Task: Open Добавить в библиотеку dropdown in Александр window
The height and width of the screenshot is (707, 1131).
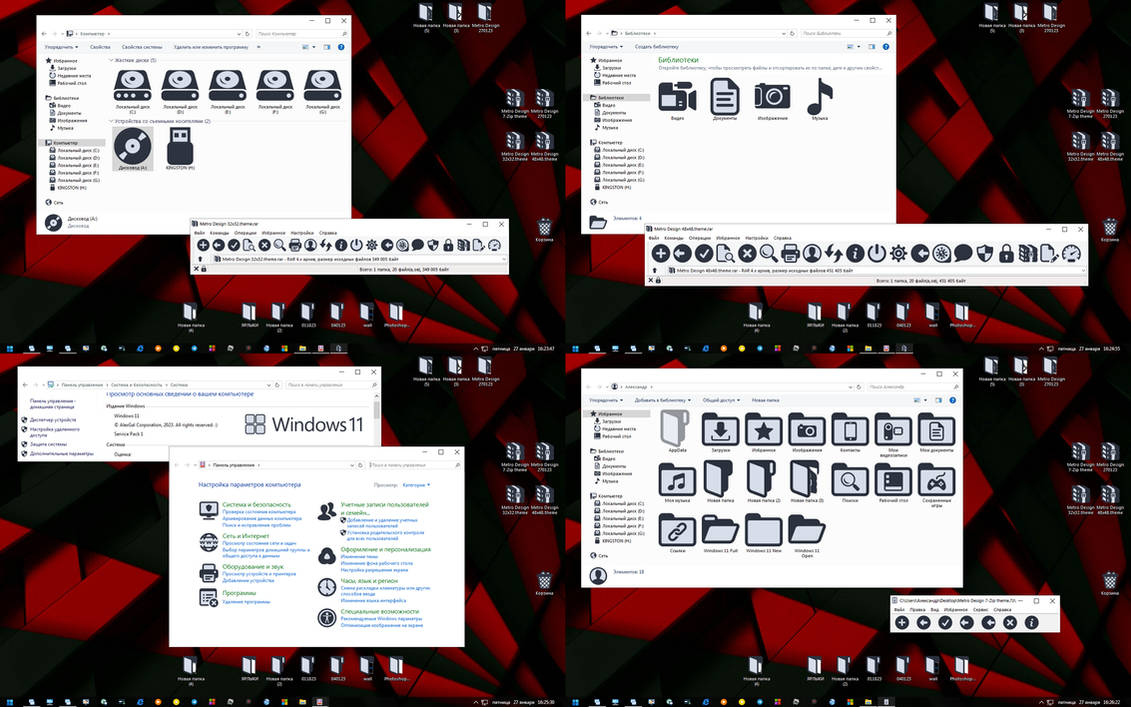Action: pyautogui.click(x=662, y=400)
